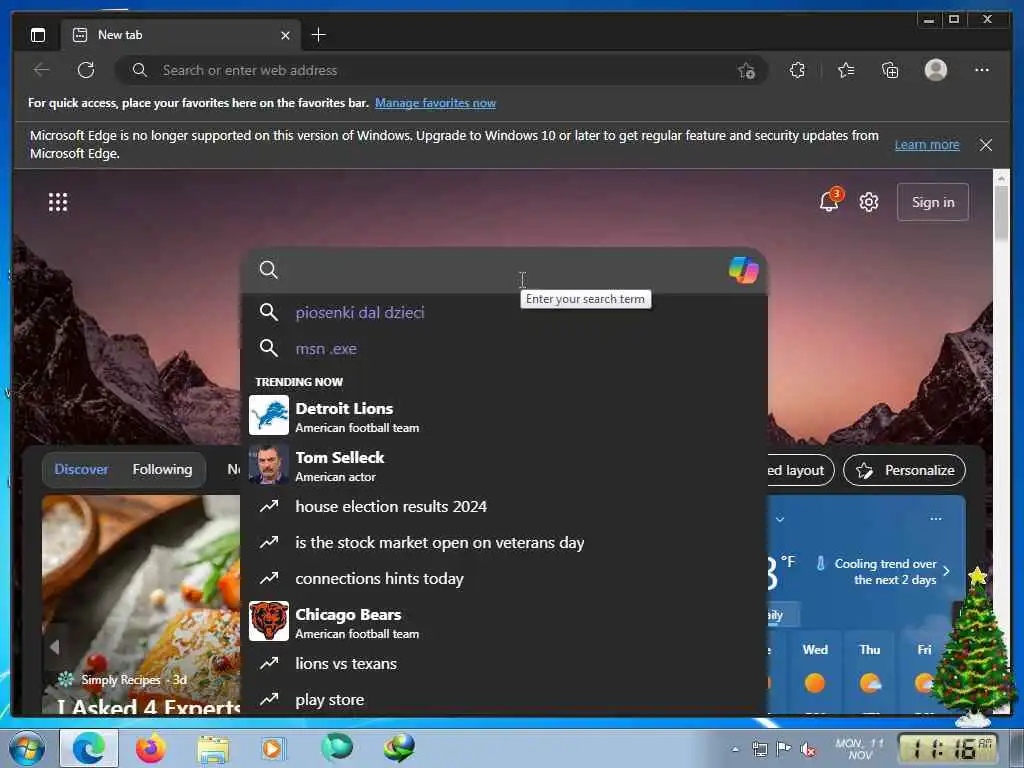Click the search magnifier in the page search box
1024x768 pixels.
pos(268,270)
